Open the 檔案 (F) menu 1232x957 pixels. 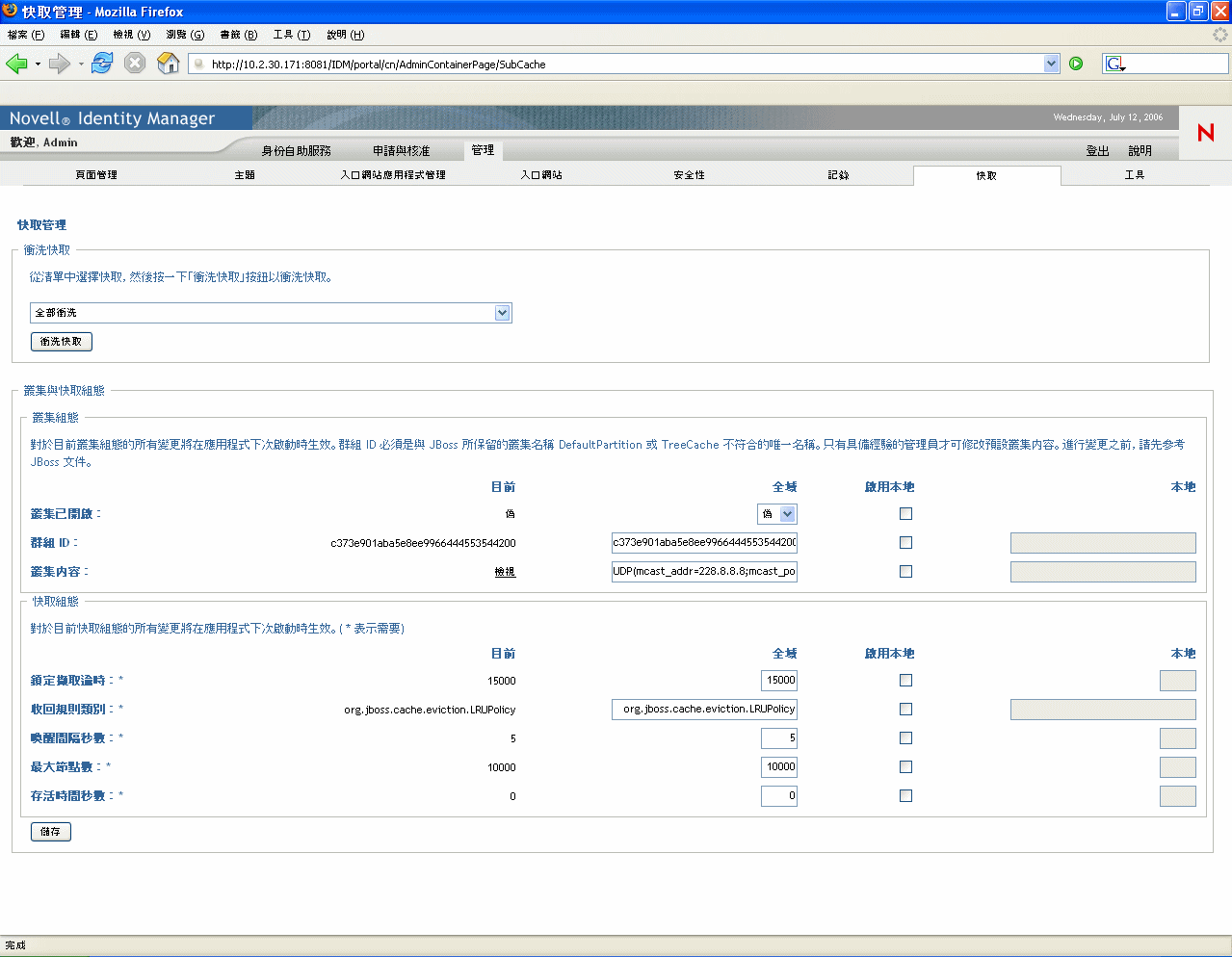coord(26,35)
